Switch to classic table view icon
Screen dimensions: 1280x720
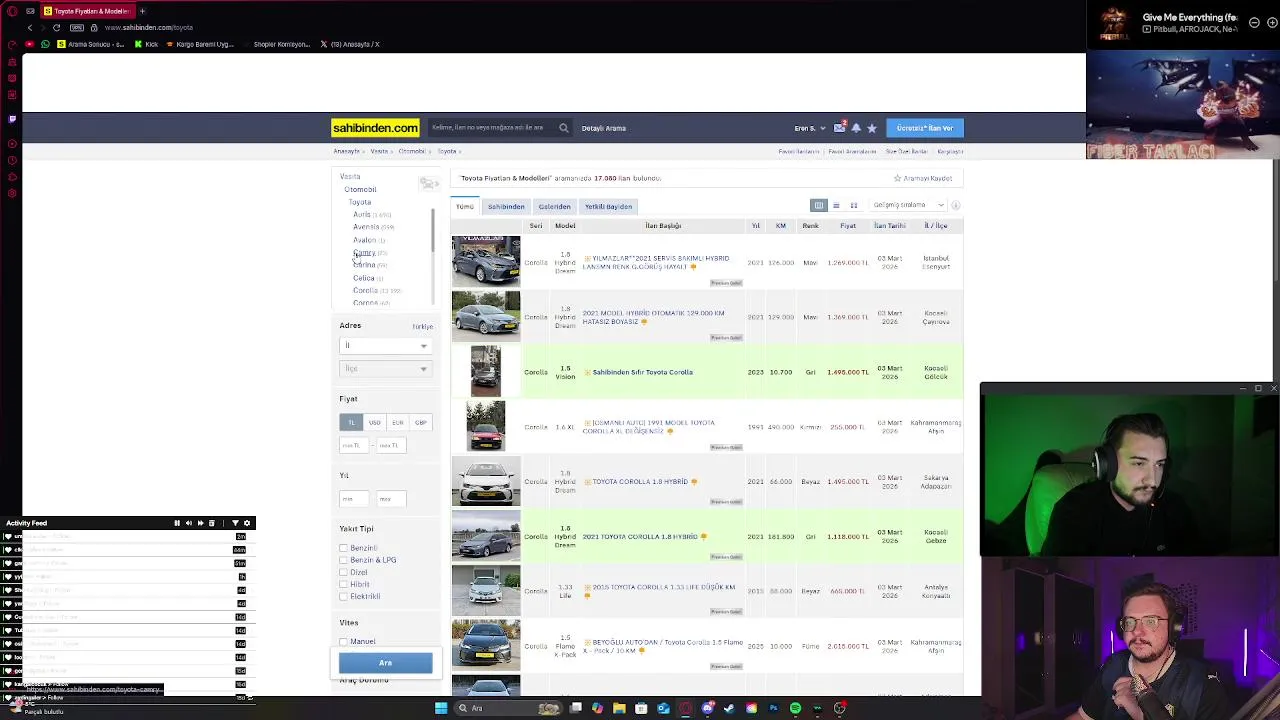[819, 205]
